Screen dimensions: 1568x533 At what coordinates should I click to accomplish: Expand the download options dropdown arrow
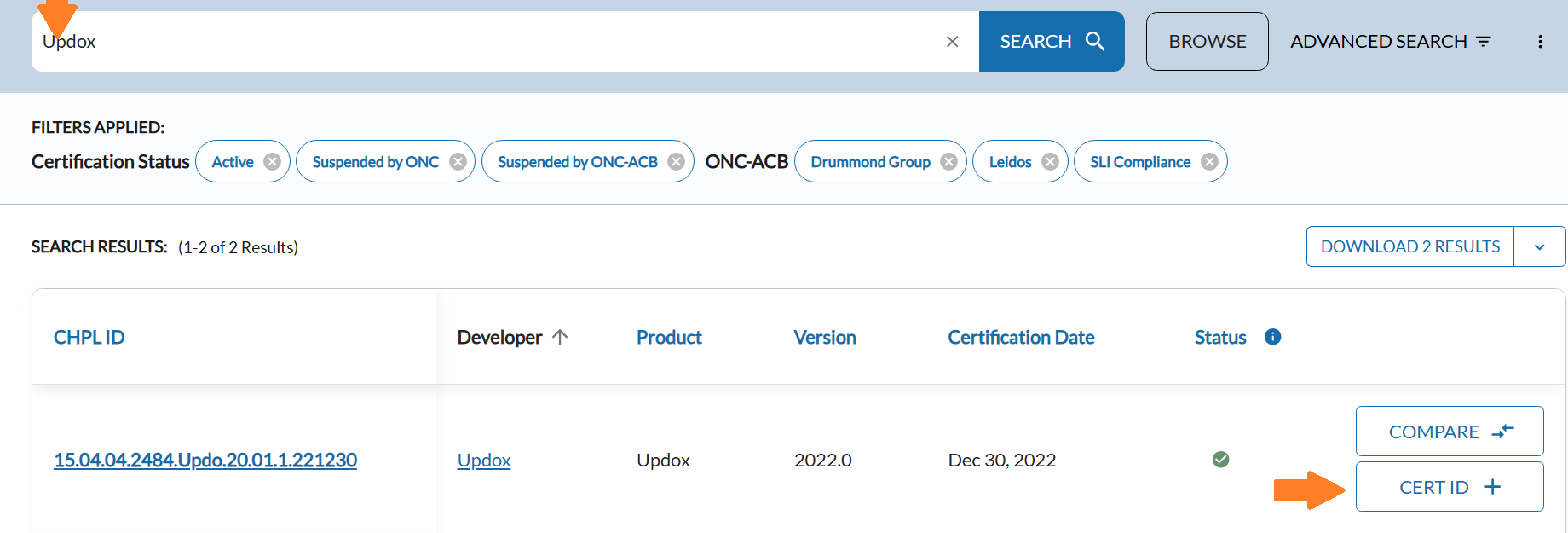1539,247
